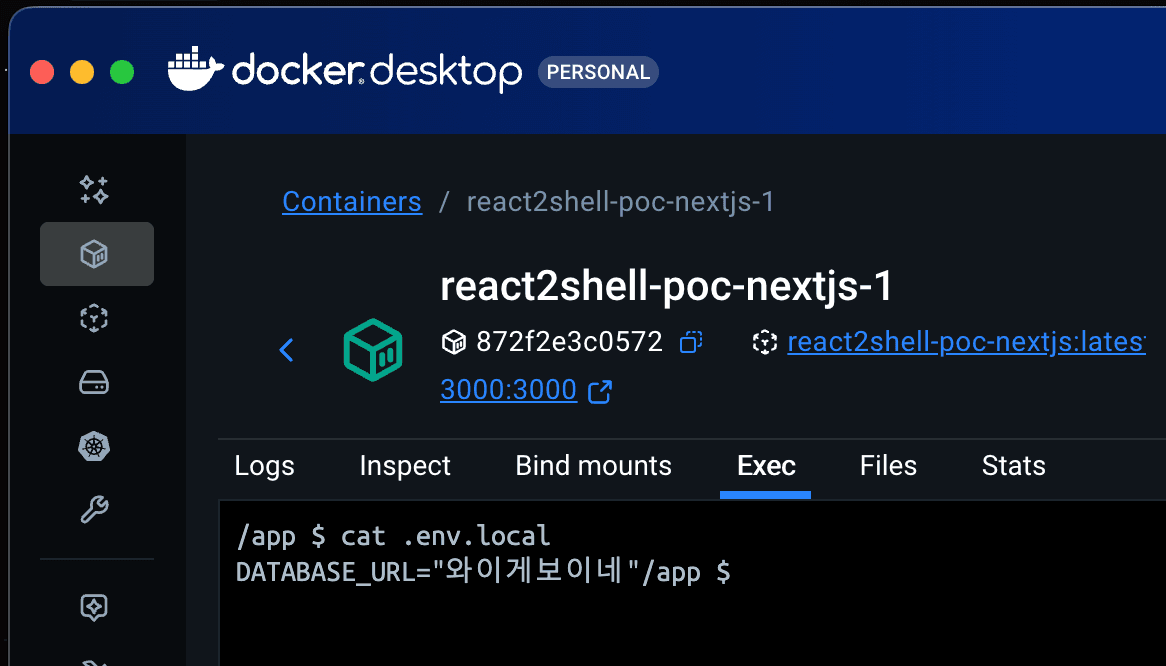Open Docker Scout from the sidebar

tap(94, 607)
